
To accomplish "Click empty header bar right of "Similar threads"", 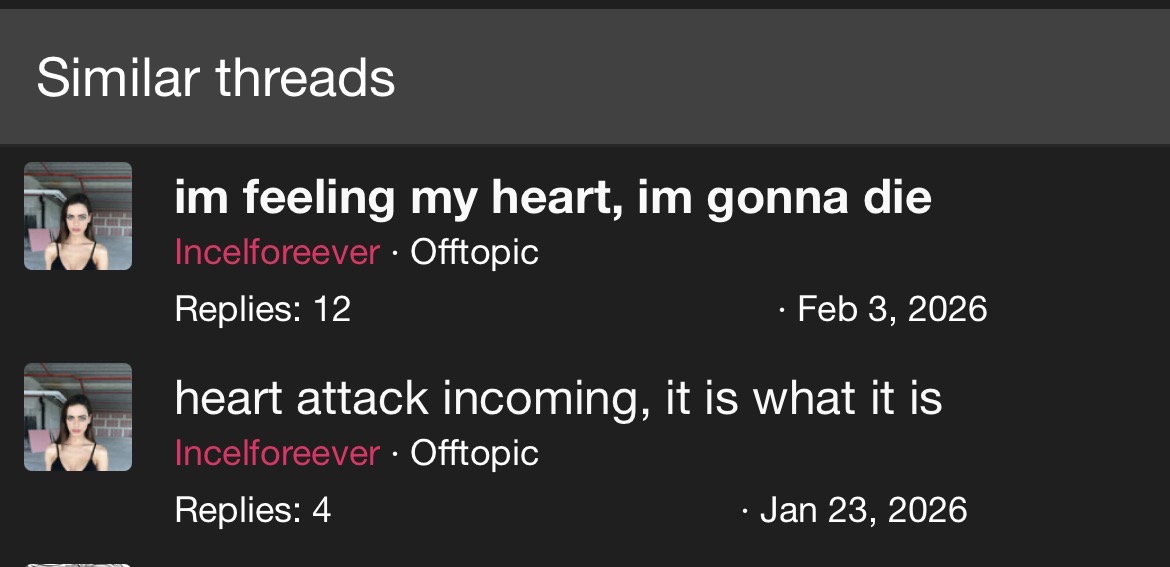I will 780,78.
